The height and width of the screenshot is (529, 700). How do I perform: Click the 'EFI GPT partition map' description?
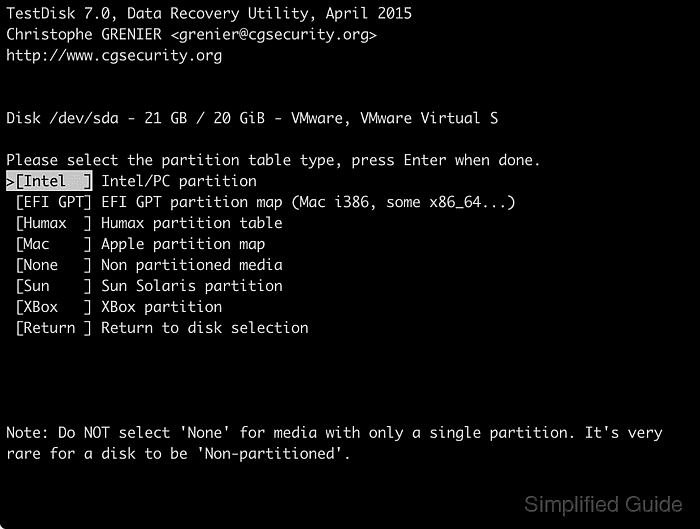coord(192,202)
